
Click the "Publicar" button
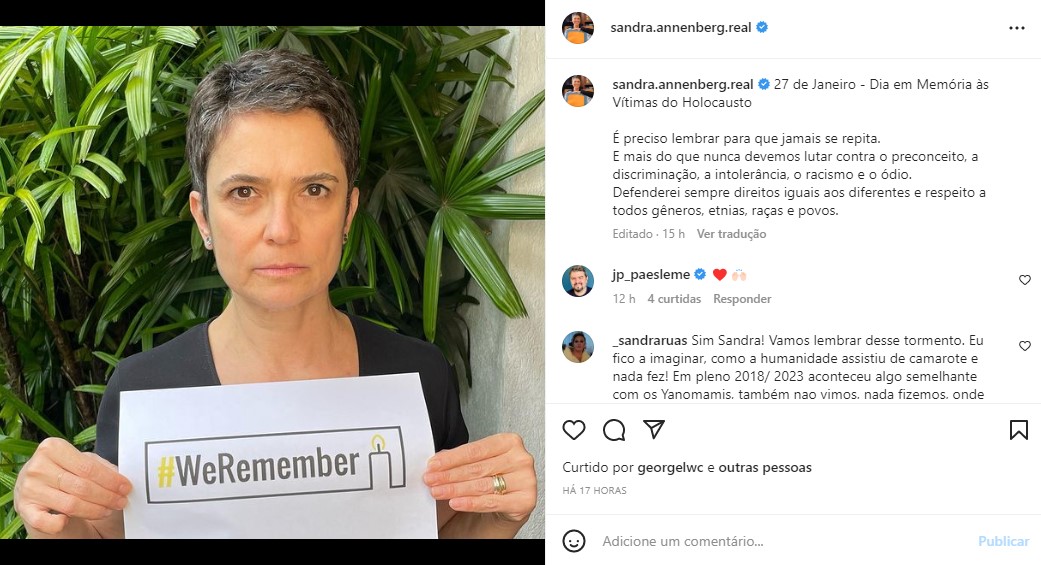point(1003,541)
